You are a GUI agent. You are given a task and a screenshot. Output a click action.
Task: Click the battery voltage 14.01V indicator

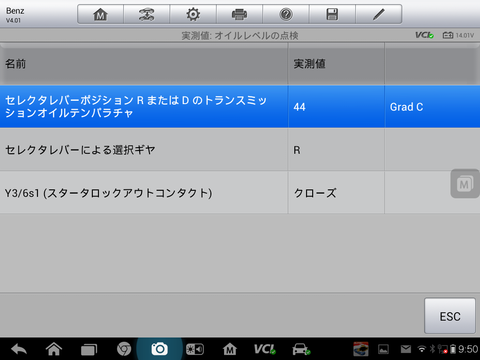pos(458,35)
